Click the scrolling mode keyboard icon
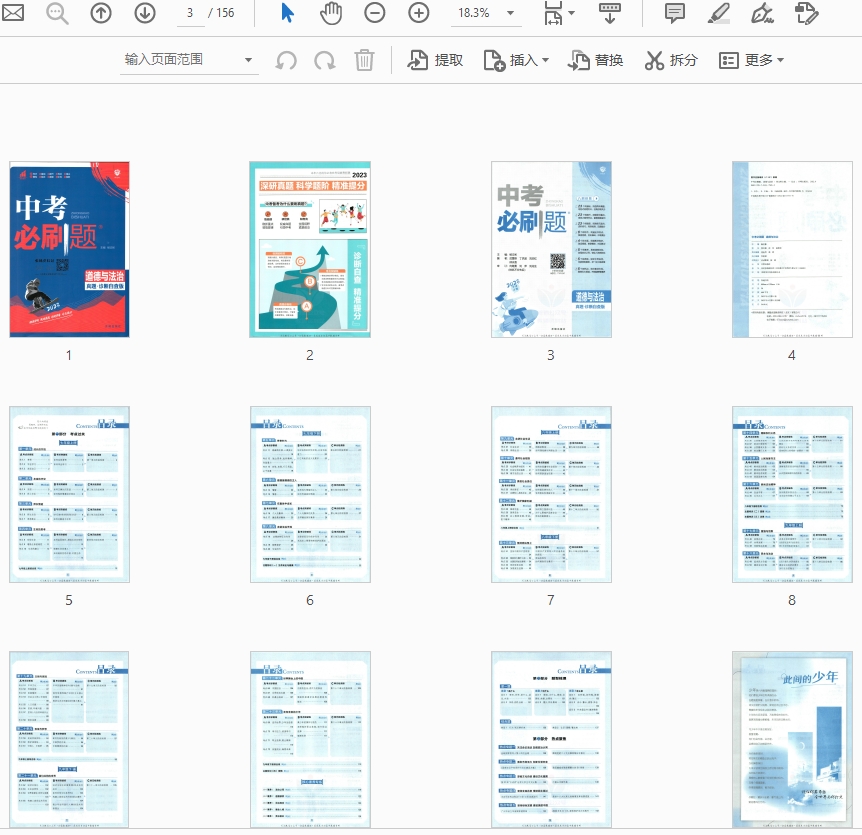 (610, 13)
